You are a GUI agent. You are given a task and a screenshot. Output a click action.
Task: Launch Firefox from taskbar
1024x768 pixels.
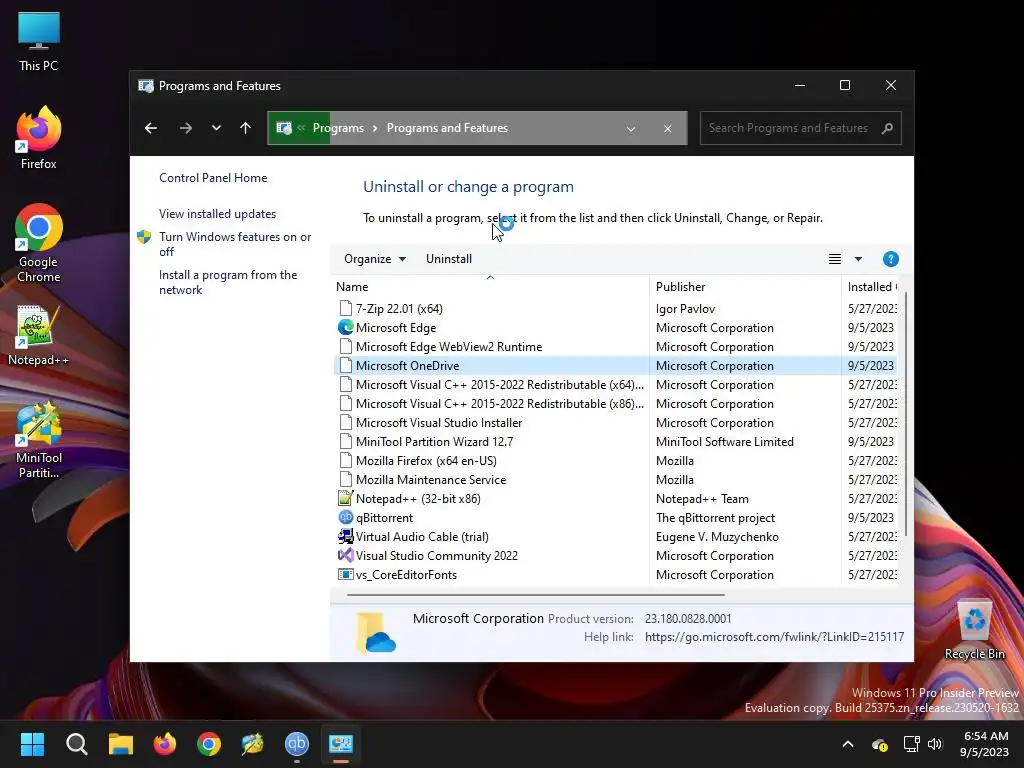[x=165, y=744]
